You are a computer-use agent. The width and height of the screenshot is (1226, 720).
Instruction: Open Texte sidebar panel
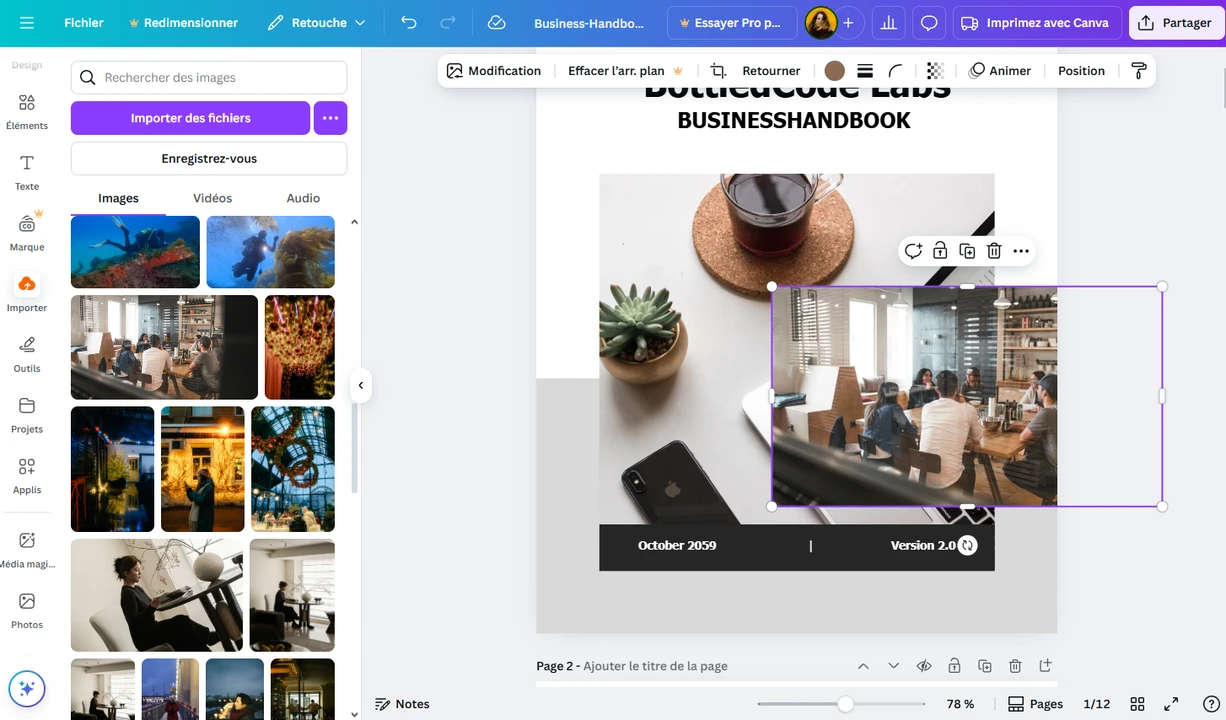click(x=27, y=172)
